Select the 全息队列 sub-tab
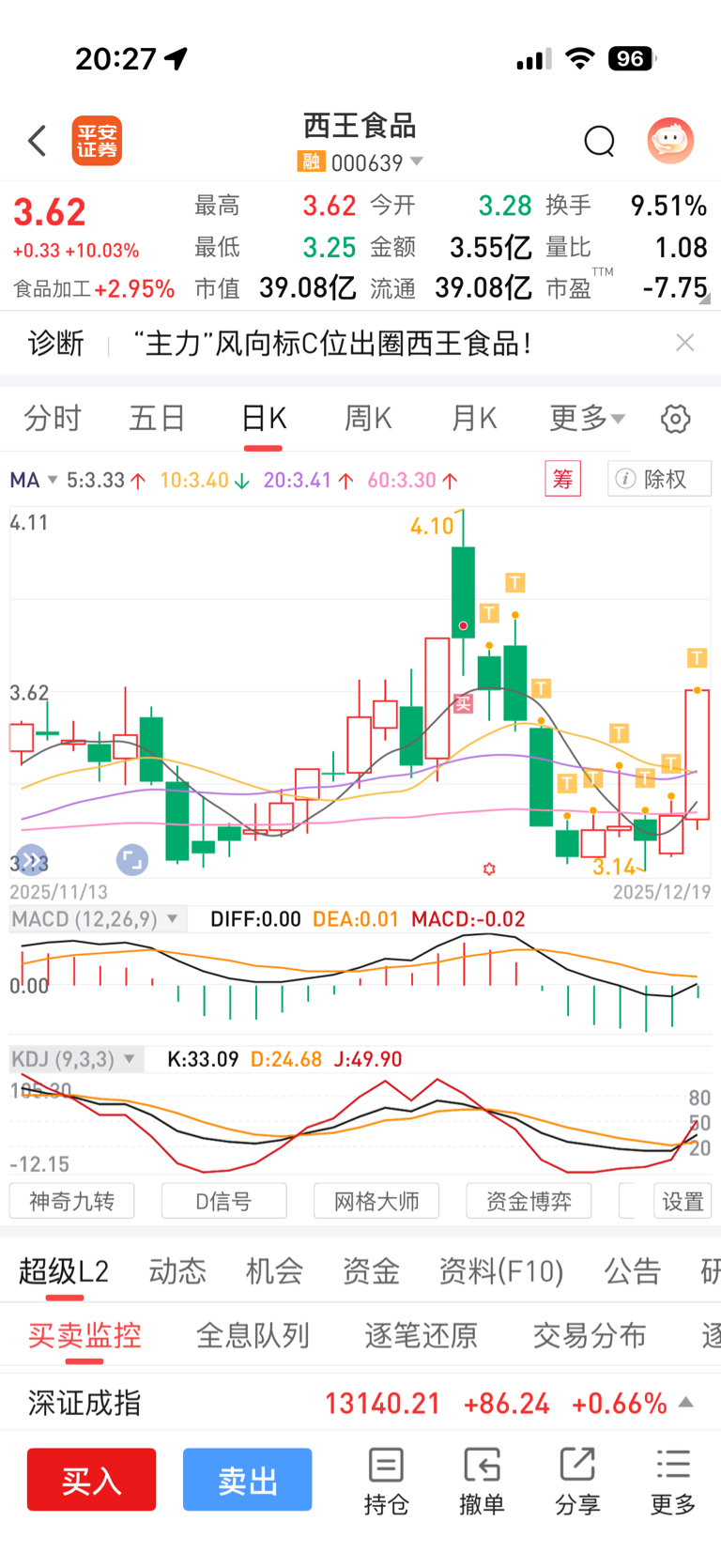Viewport: 721px width, 1568px height. 253,1335
